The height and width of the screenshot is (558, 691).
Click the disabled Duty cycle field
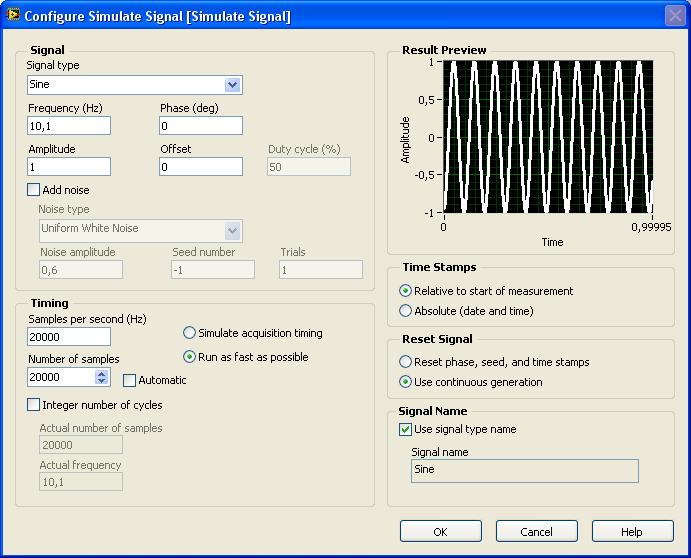(x=308, y=167)
